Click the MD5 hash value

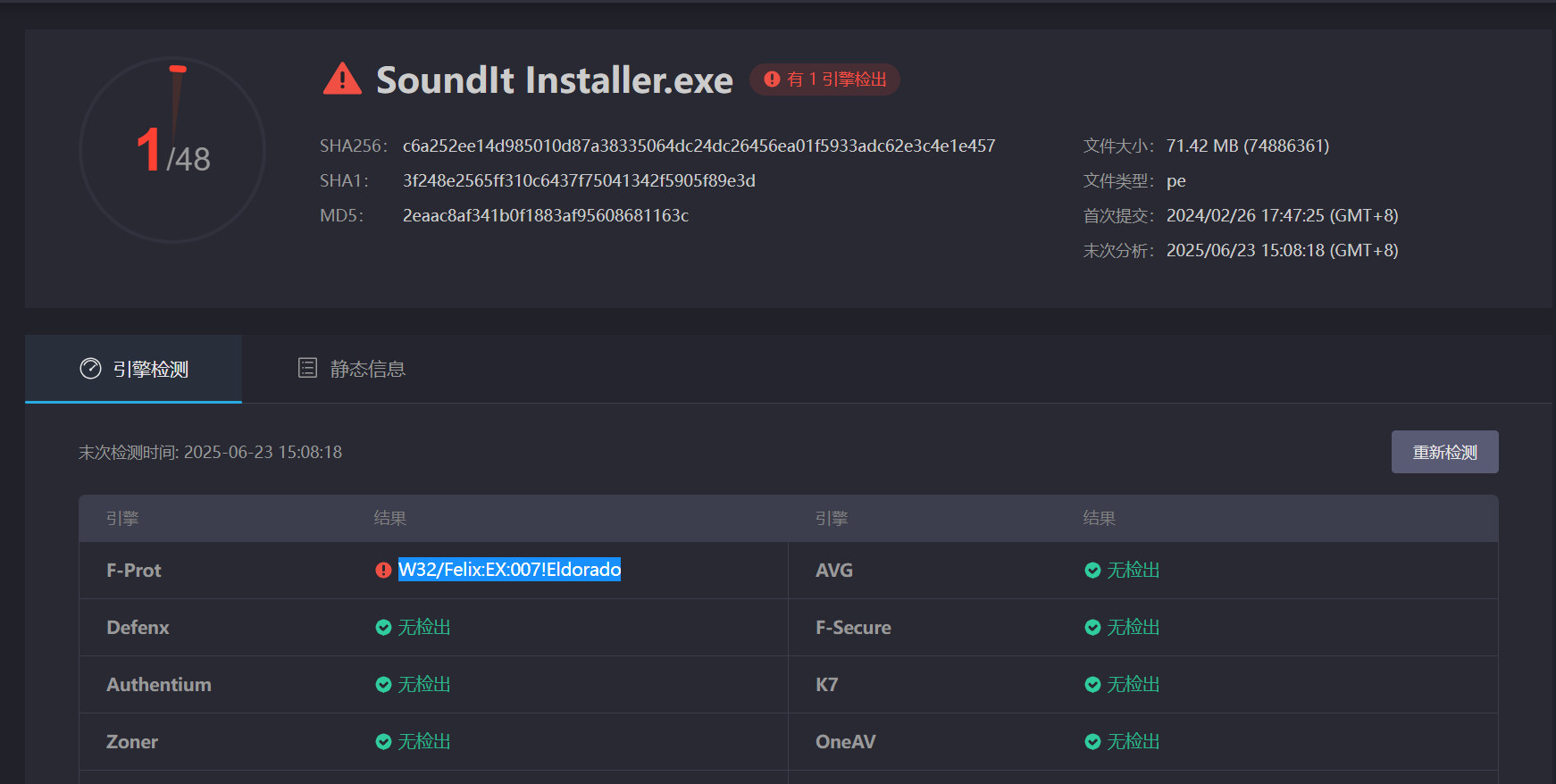(546, 215)
